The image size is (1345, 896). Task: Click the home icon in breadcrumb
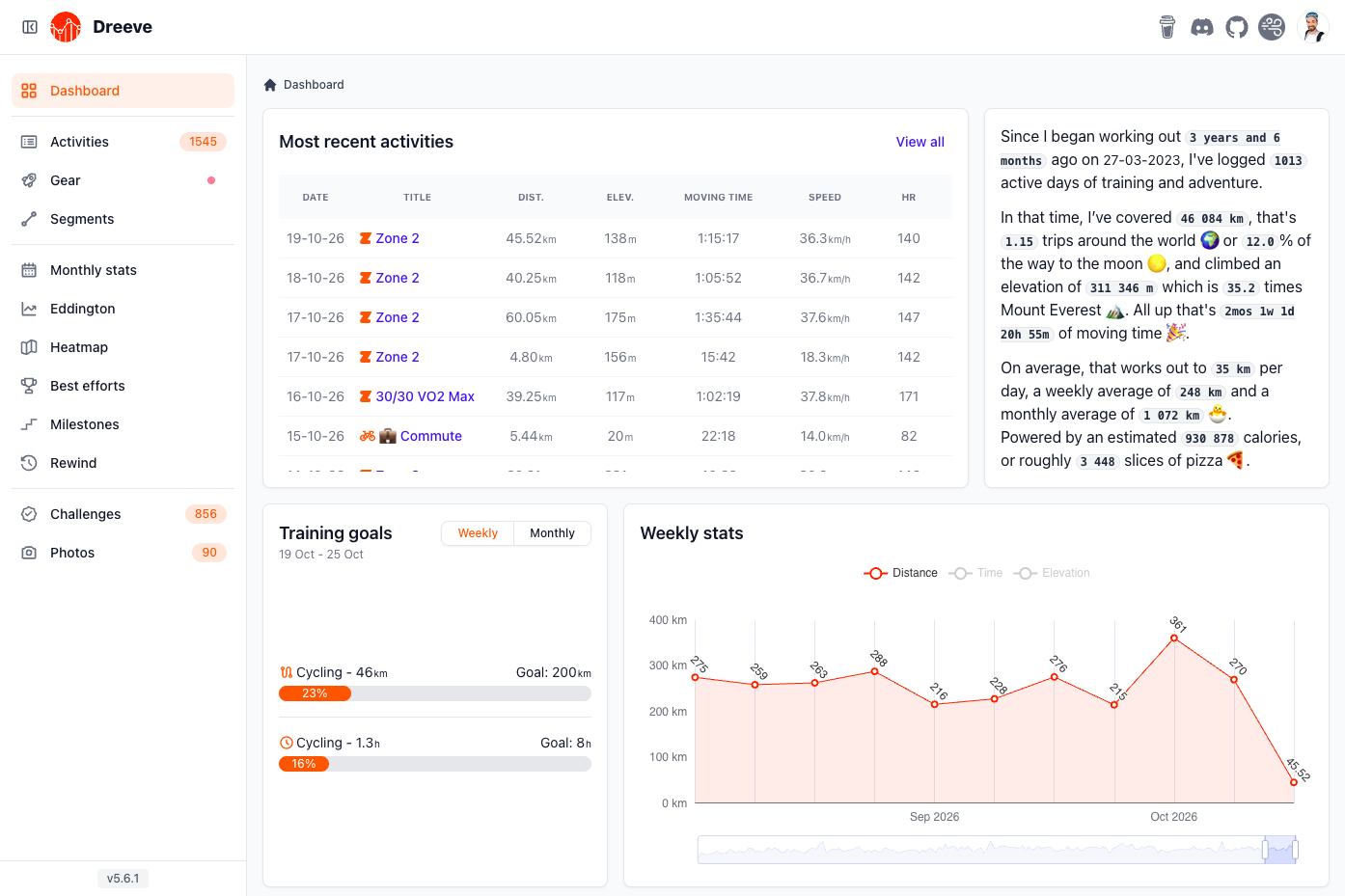tap(270, 85)
